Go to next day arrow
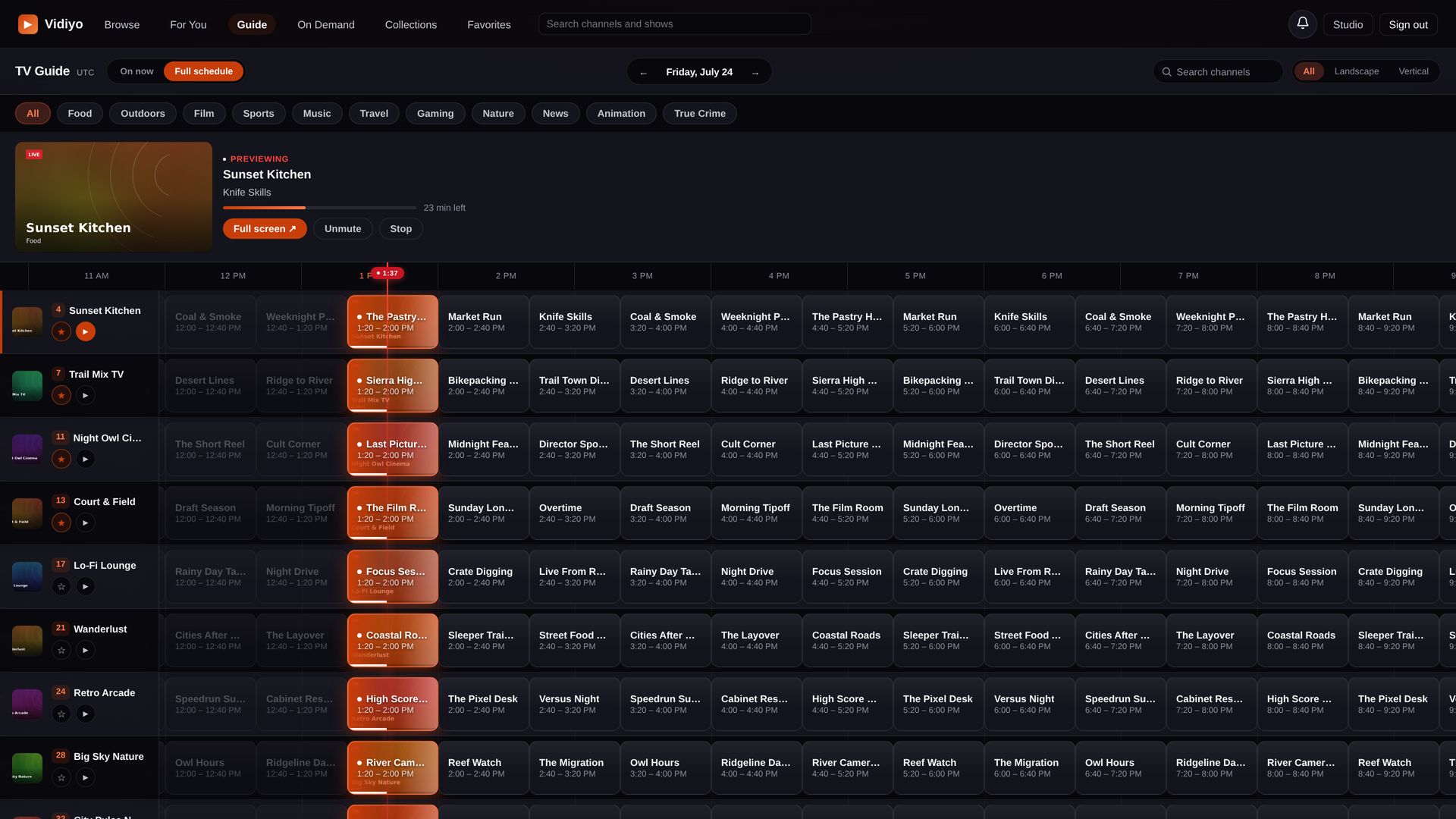 (755, 72)
